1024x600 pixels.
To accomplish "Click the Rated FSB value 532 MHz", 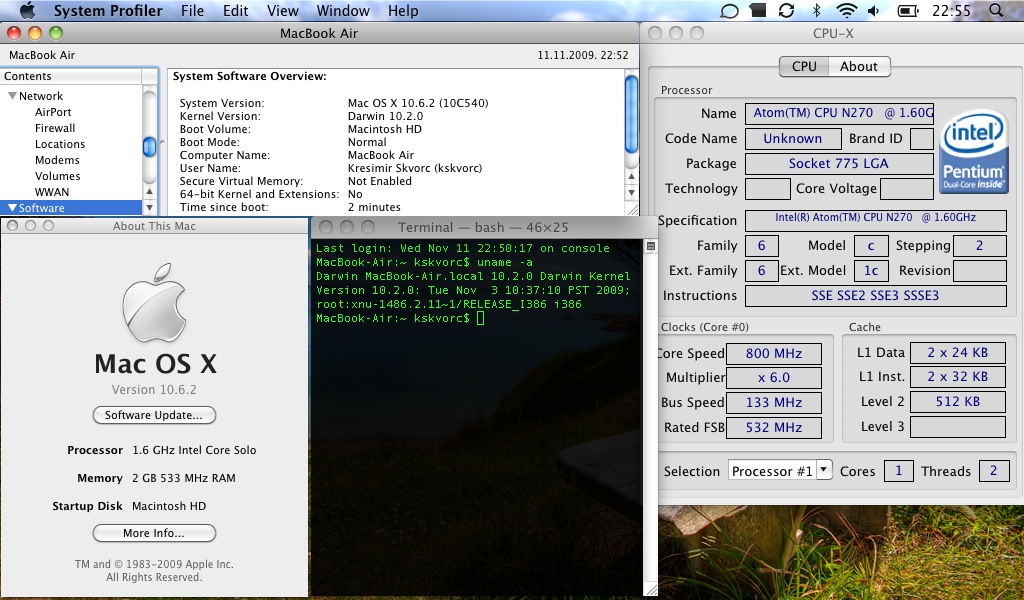I will [x=774, y=428].
